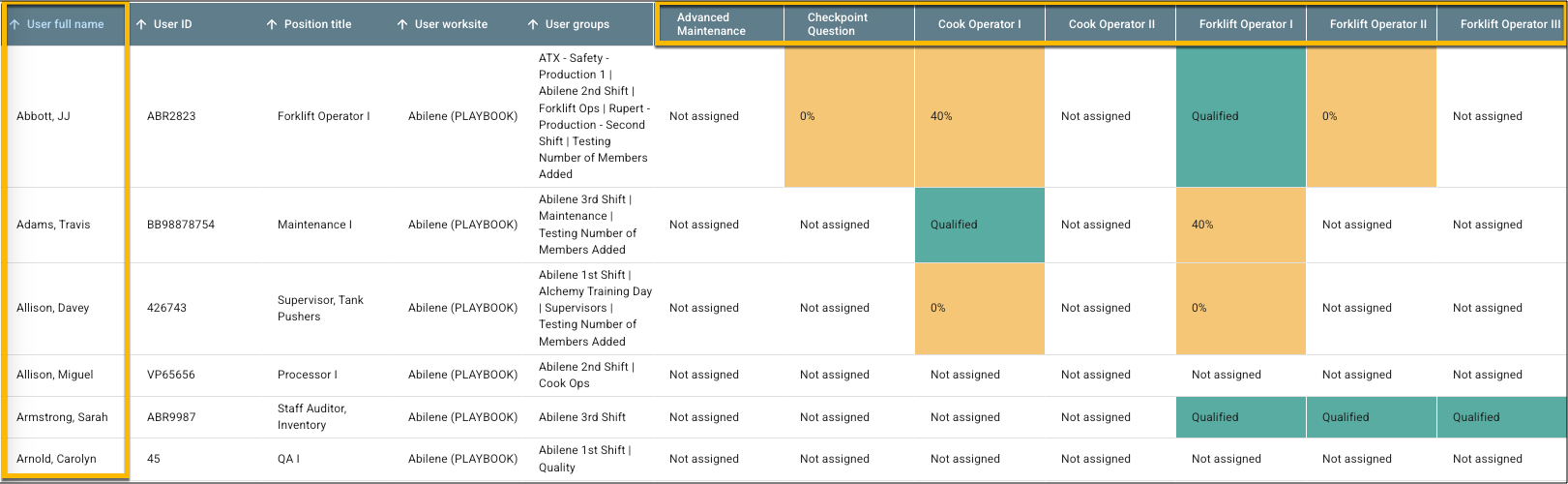Image resolution: width=1568 pixels, height=484 pixels.
Task: Click sort arrow beside User groups
Action: click(533, 24)
